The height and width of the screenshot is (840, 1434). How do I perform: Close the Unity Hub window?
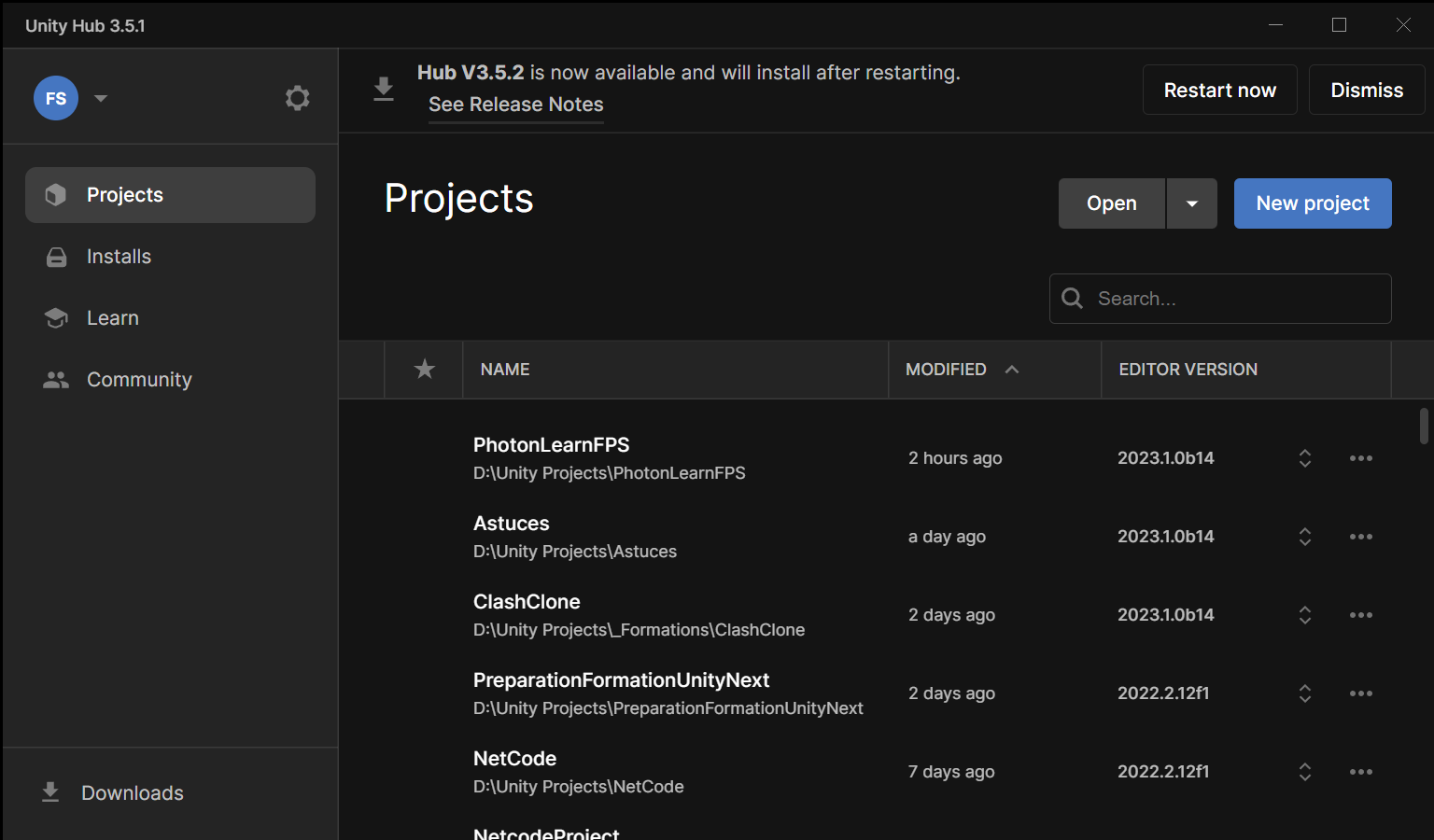click(x=1403, y=25)
